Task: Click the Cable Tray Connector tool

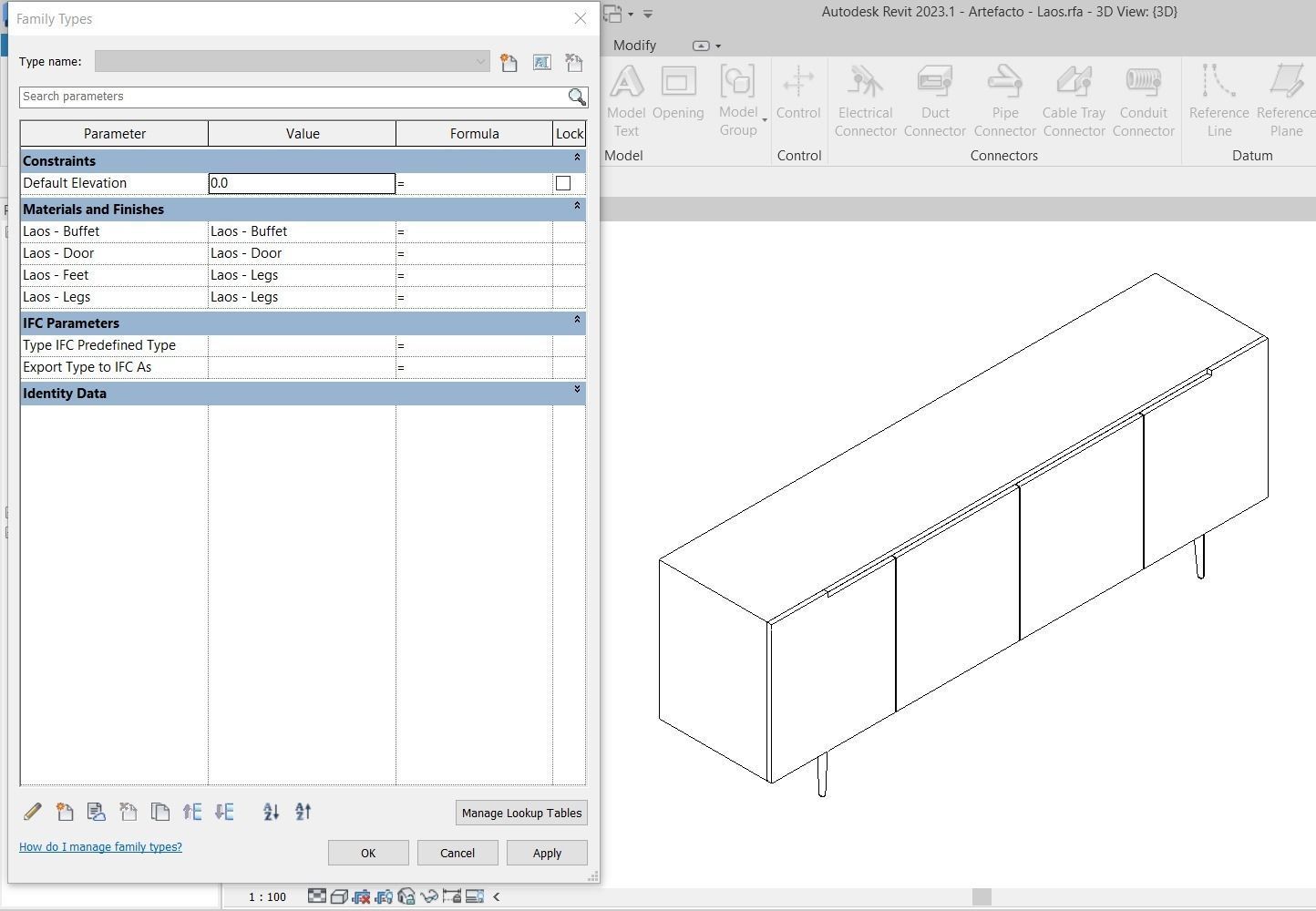Action: (x=1074, y=100)
